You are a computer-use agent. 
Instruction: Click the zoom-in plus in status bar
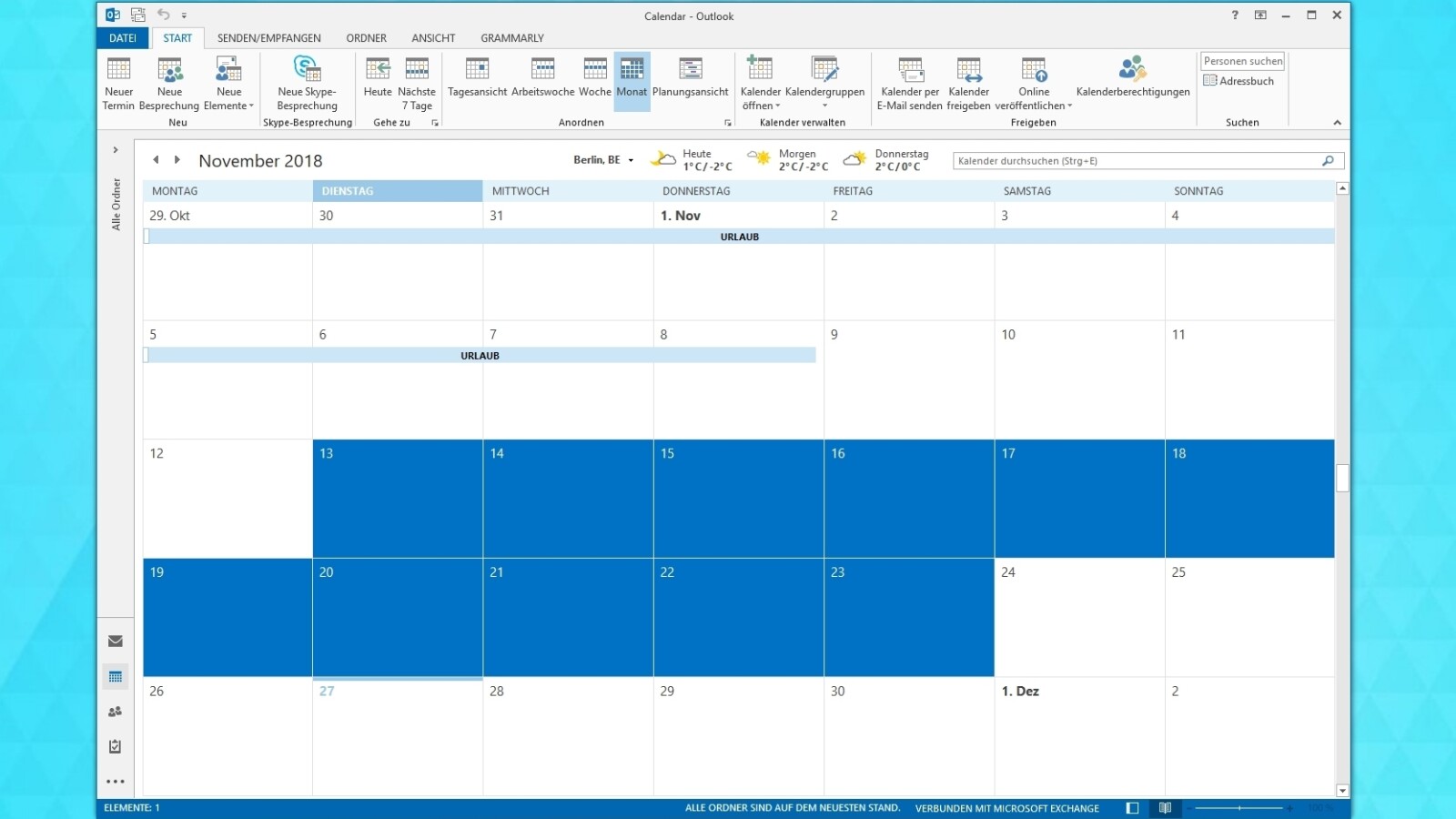point(1290,808)
